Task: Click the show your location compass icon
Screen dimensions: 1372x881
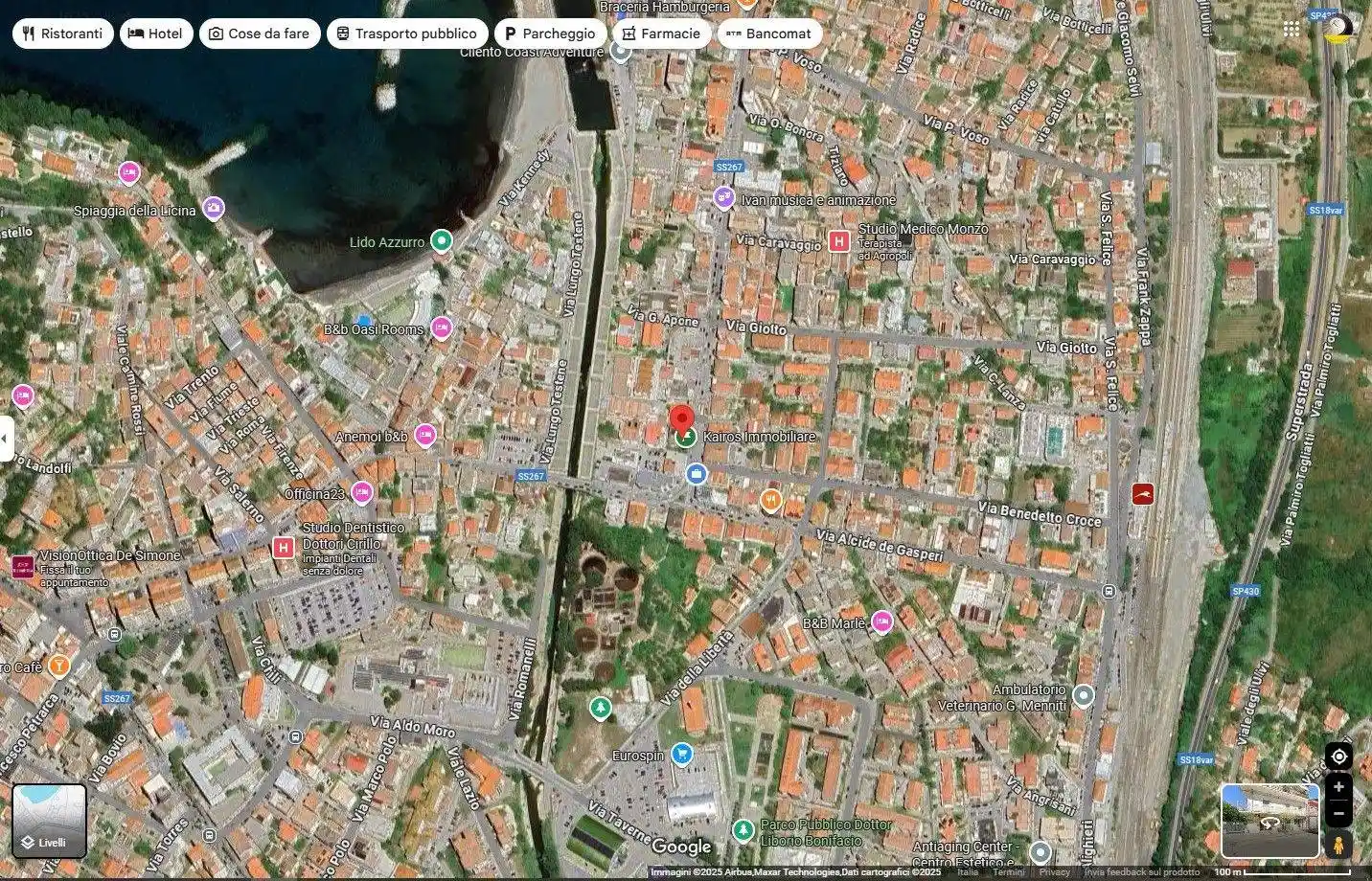Action: coord(1338,756)
